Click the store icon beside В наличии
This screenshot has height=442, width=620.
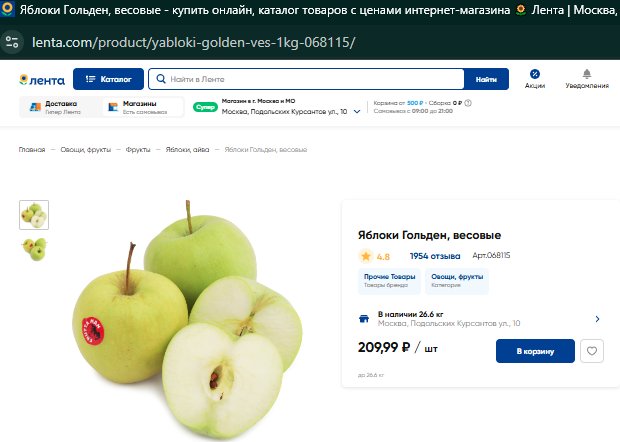coord(364,319)
